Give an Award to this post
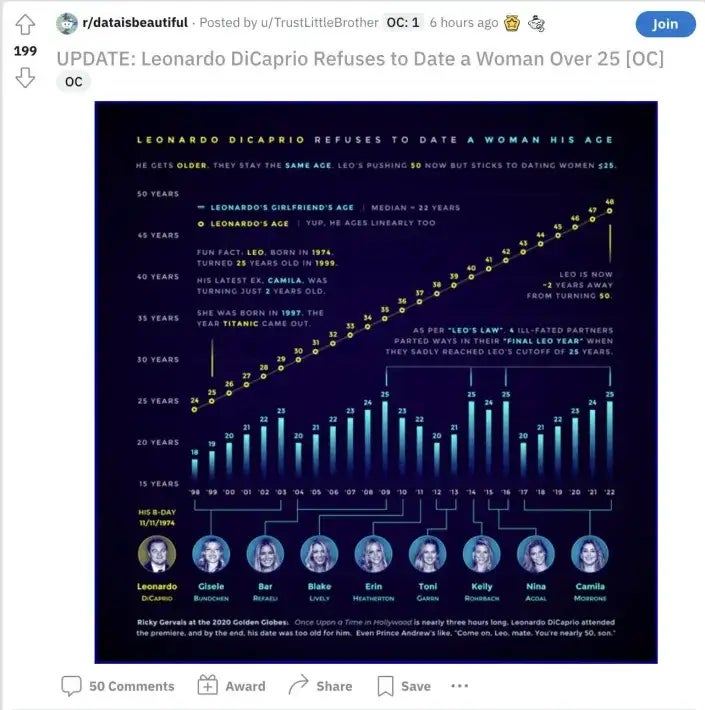 tap(231, 686)
